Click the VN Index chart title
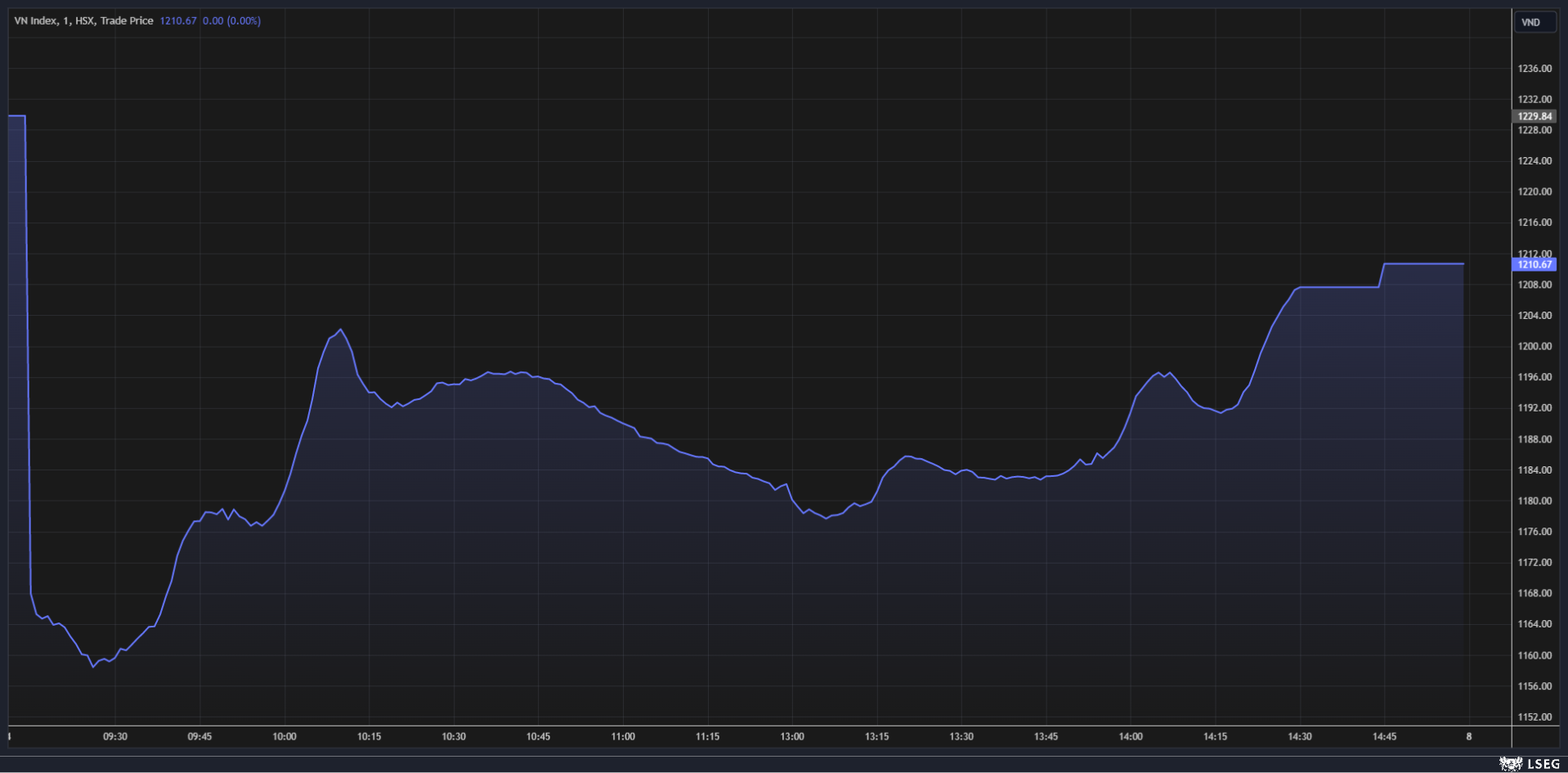This screenshot has height=773, width=1568. pos(83,20)
